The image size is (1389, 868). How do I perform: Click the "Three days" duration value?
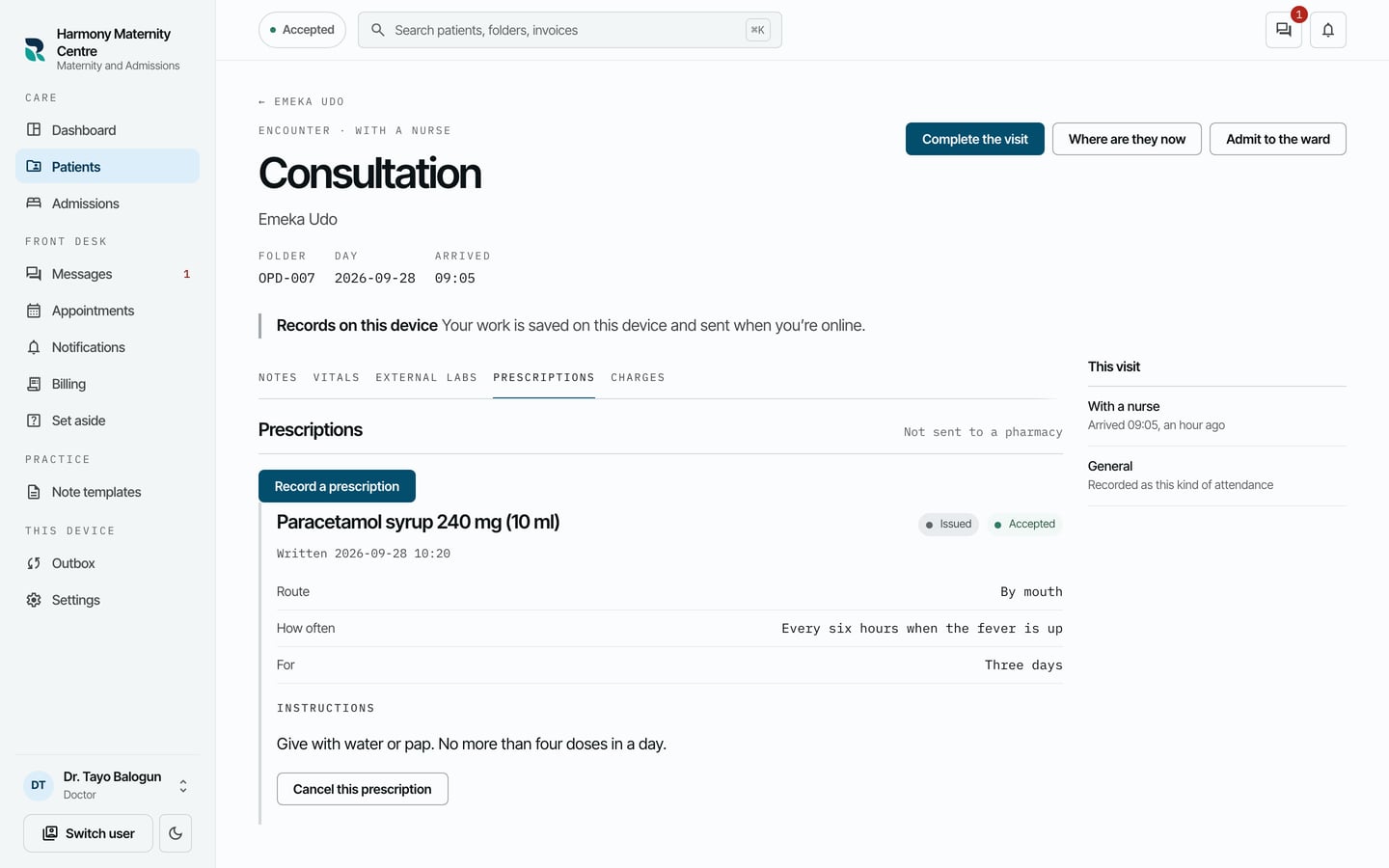click(x=1023, y=665)
